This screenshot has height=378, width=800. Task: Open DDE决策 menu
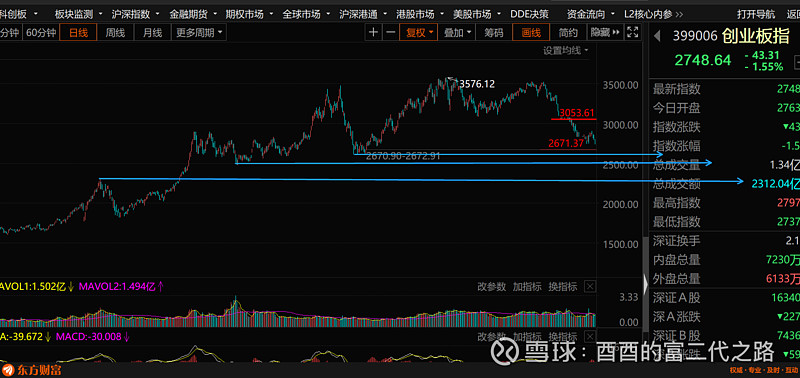click(530, 14)
